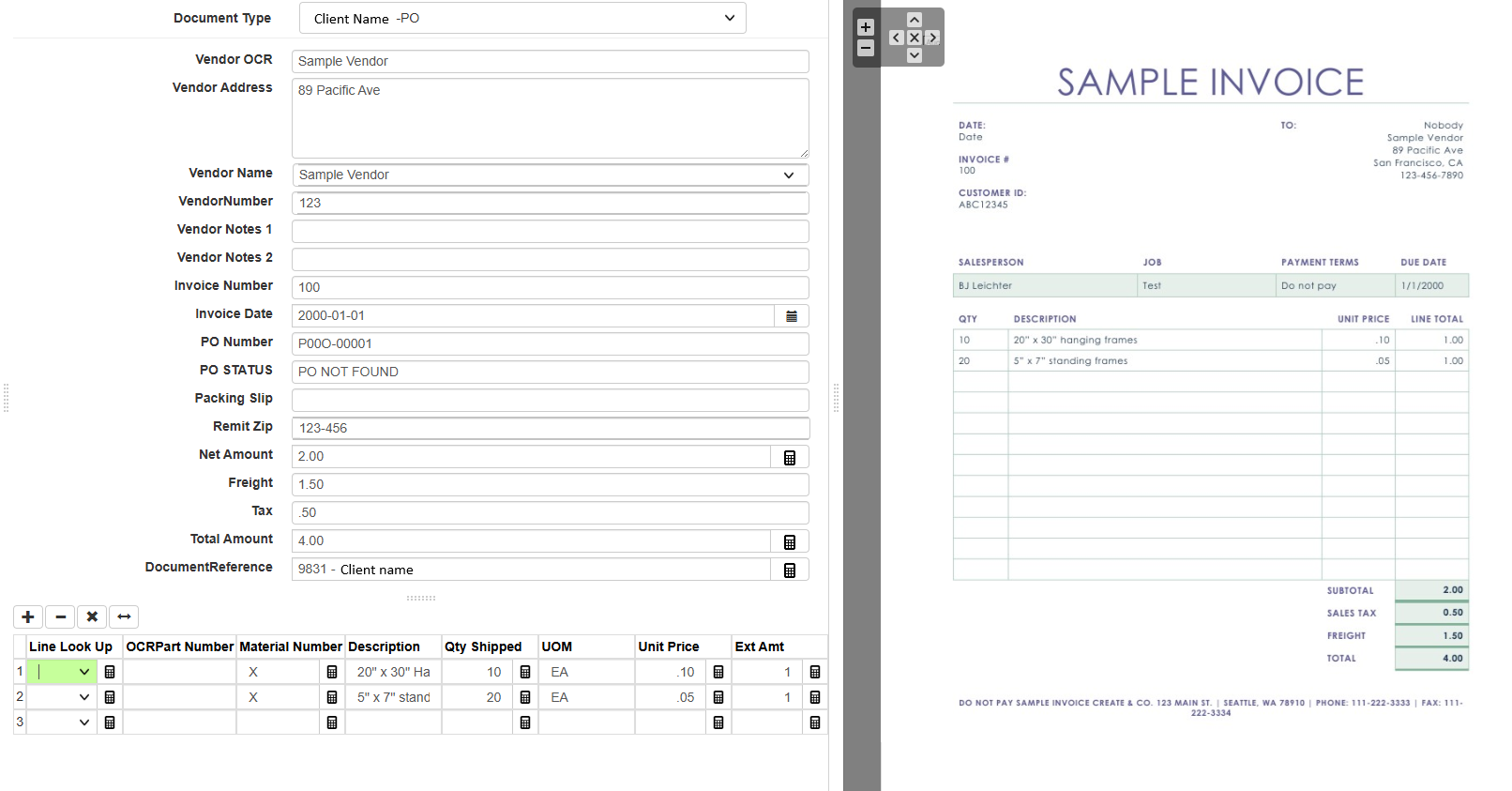Click the expand-width arrows button above grid

pos(124,616)
